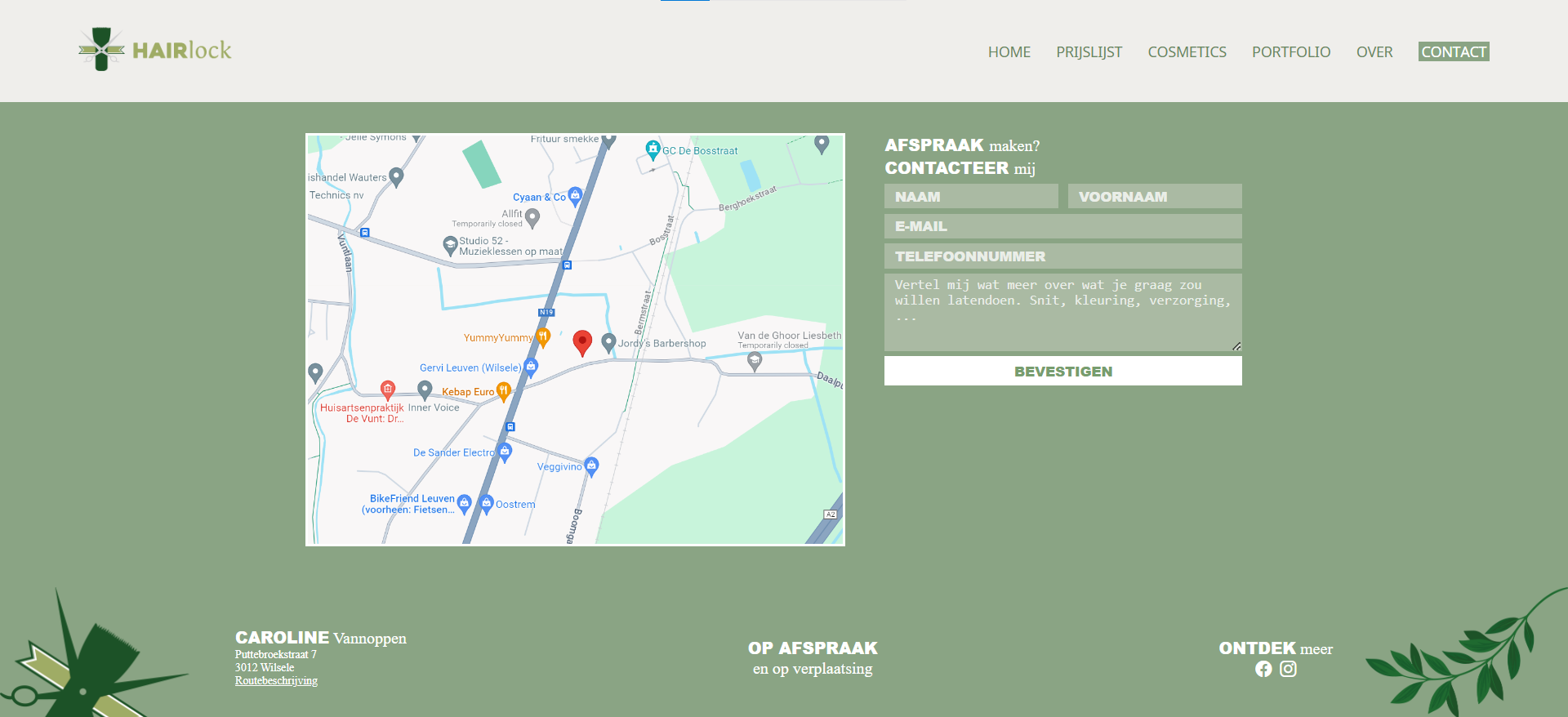The height and width of the screenshot is (717, 1568).
Task: Click the HAIRlock logo
Action: [x=155, y=50]
